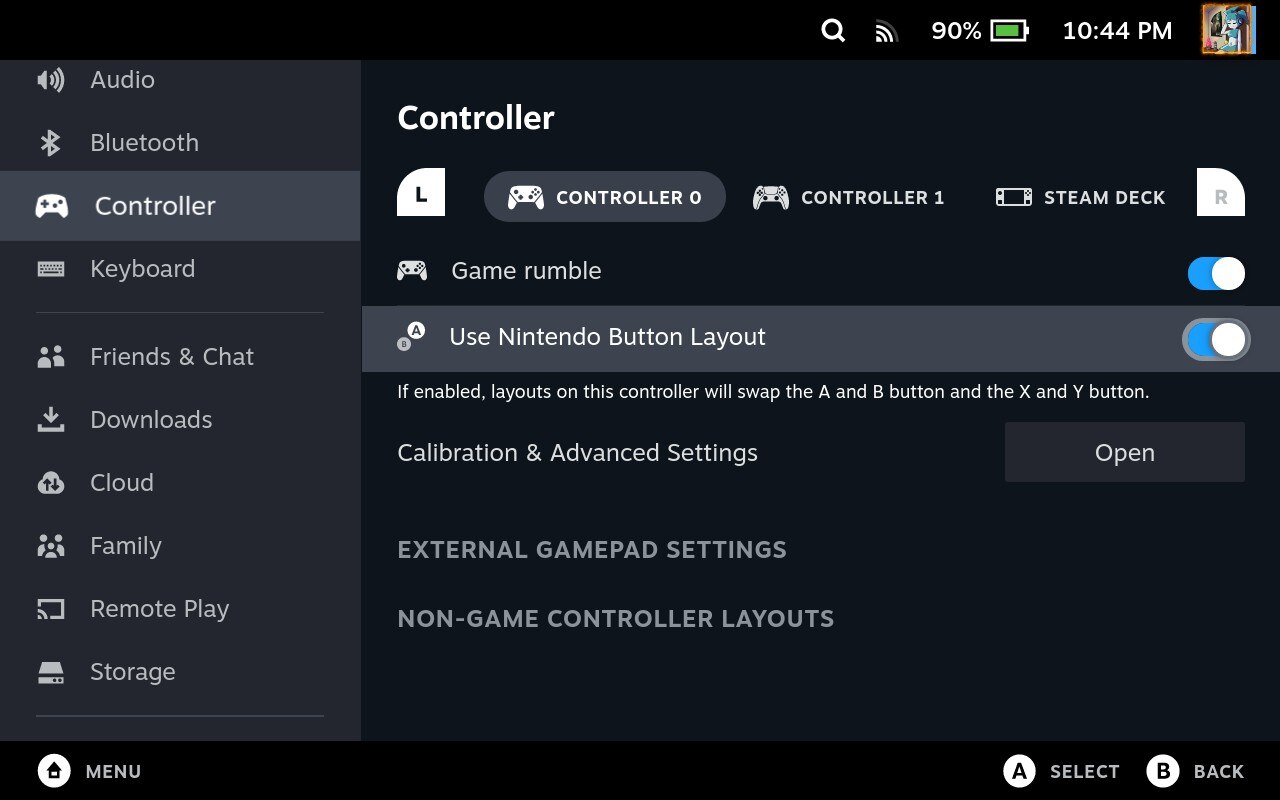The width and height of the screenshot is (1280, 800).
Task: Click the A SELECT button hint
Action: [x=1061, y=771]
